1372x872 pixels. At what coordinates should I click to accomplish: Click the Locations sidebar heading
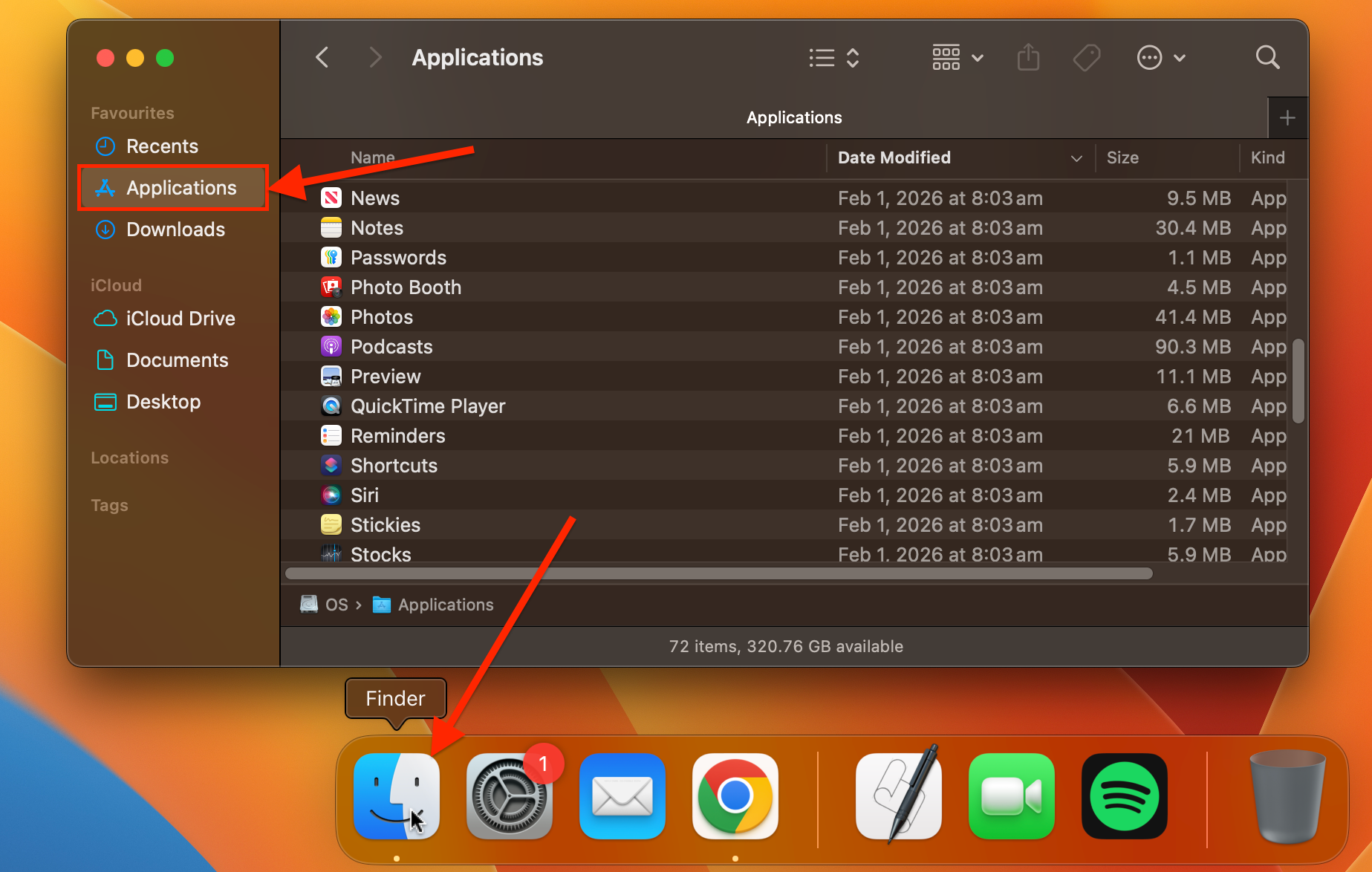pos(130,458)
